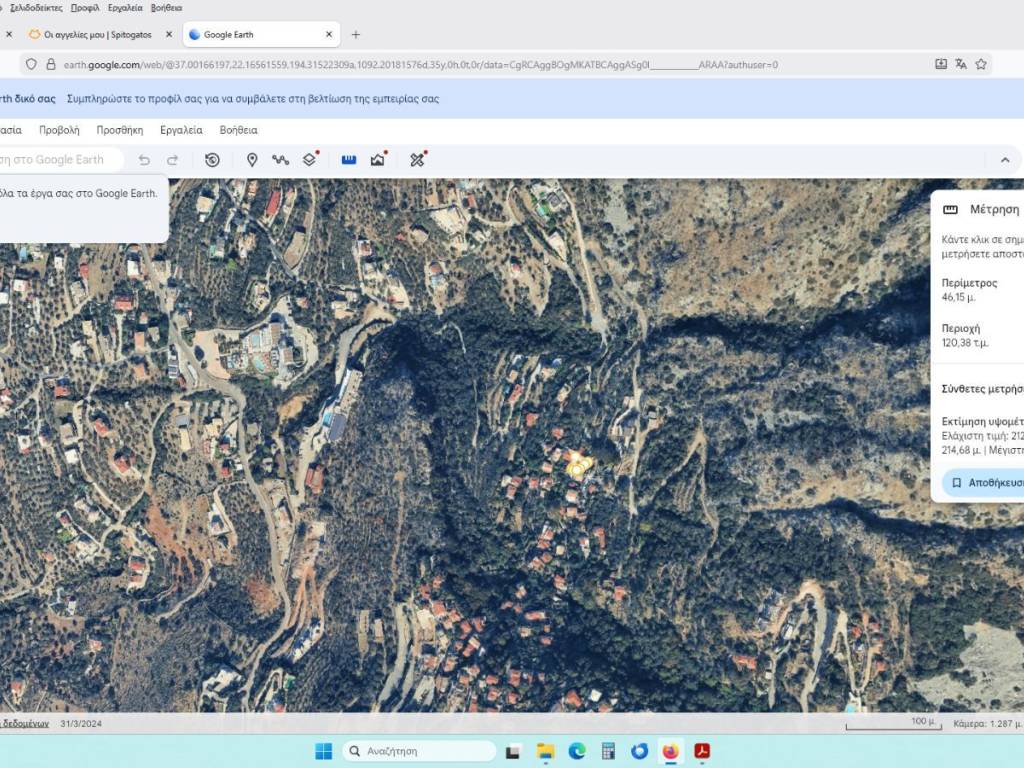This screenshot has width=1024, height=768.
Task: Open the map layers icon
Action: (x=310, y=160)
